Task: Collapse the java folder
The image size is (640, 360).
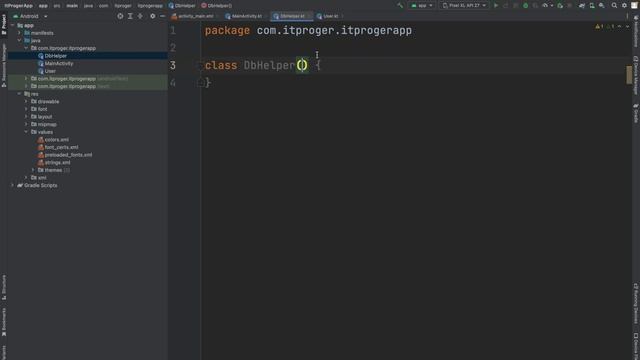Action: (x=19, y=40)
